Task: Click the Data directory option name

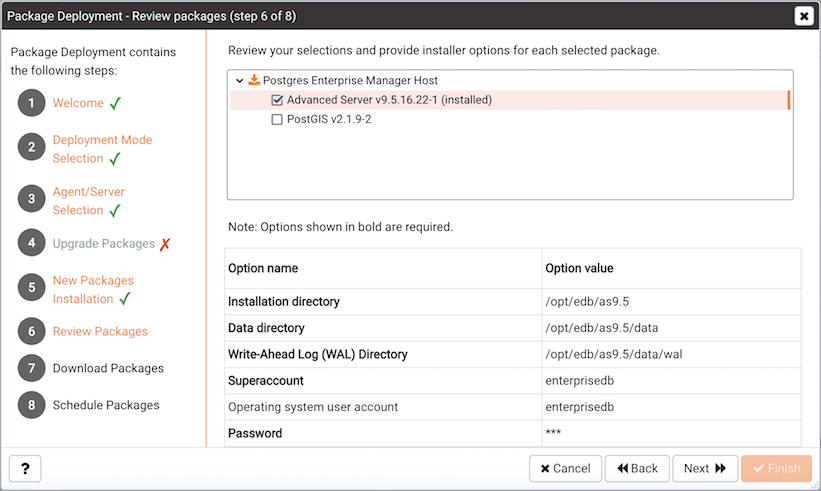Action: 266,328
